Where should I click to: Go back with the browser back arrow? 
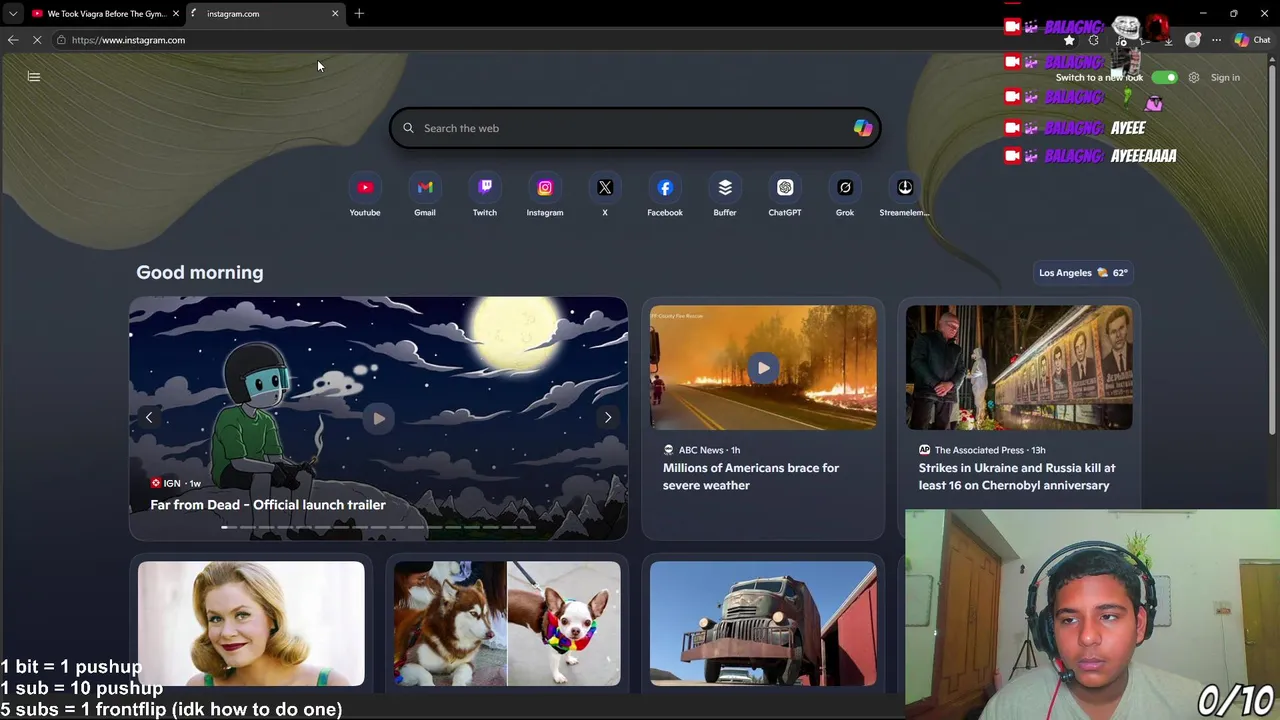[x=13, y=40]
